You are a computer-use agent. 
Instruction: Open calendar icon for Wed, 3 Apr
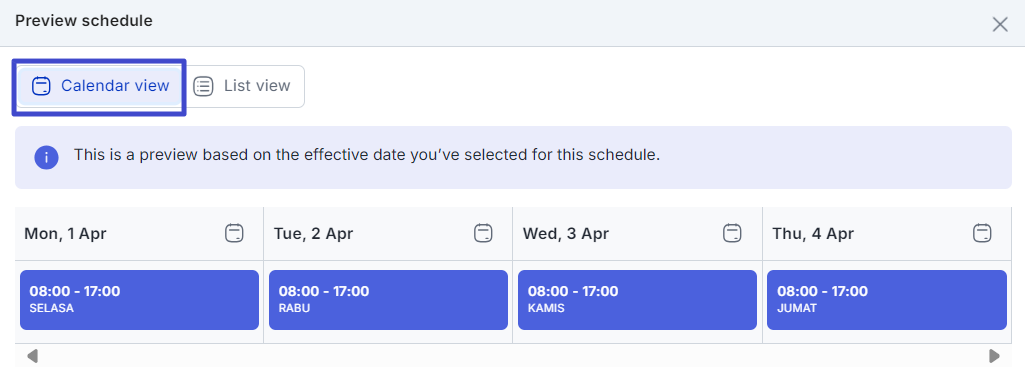tap(733, 233)
